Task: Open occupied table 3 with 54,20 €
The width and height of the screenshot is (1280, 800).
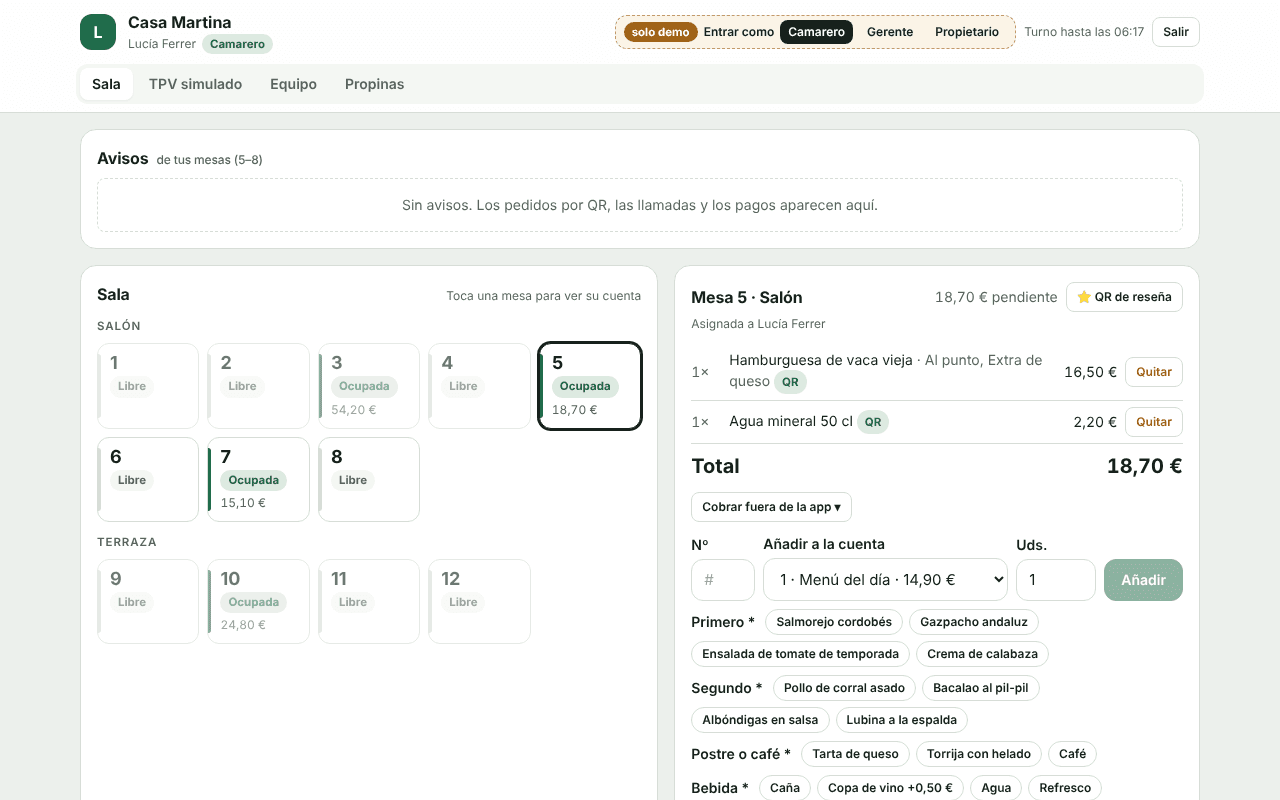Action: coord(369,386)
